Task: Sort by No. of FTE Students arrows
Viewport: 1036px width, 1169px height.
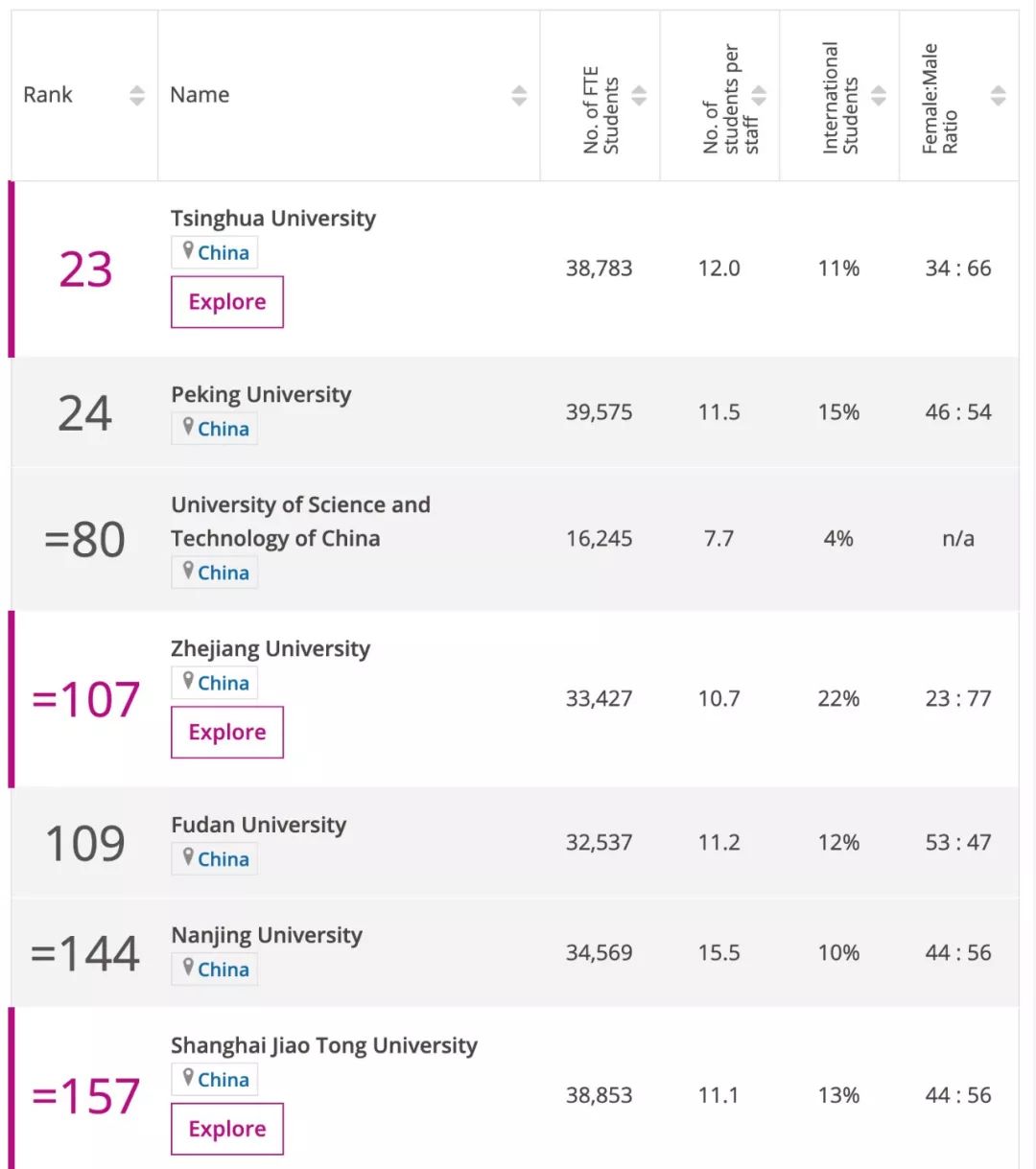Action: pos(639,95)
